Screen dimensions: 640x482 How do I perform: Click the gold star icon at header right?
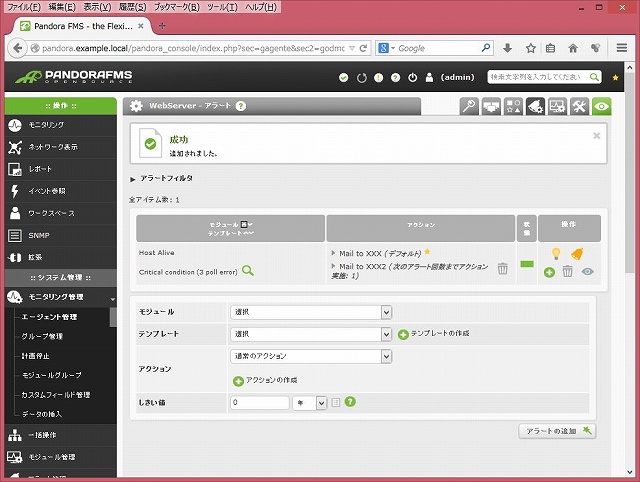(616, 78)
